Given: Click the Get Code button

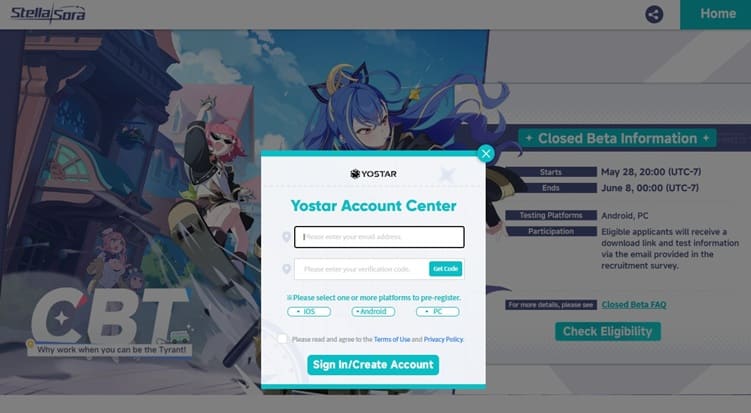Looking at the screenshot, I should (x=445, y=269).
